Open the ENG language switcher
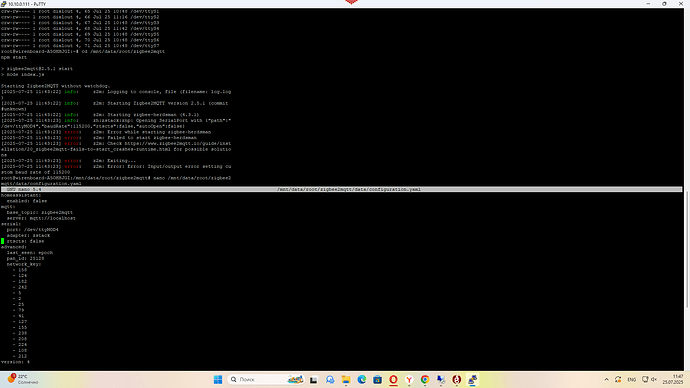Viewport: 690px width, 388px height. (x=631, y=379)
